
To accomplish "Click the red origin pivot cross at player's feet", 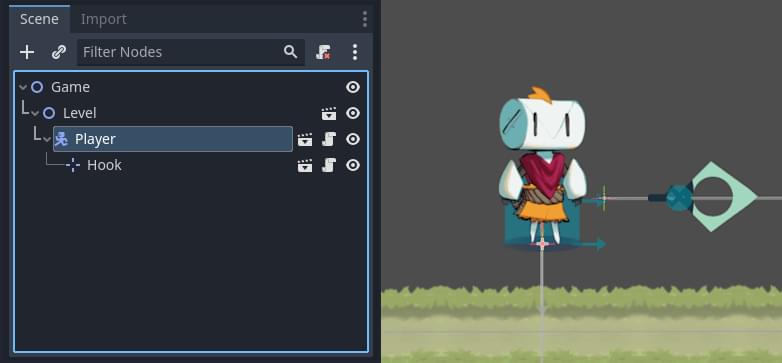I will [x=542, y=244].
